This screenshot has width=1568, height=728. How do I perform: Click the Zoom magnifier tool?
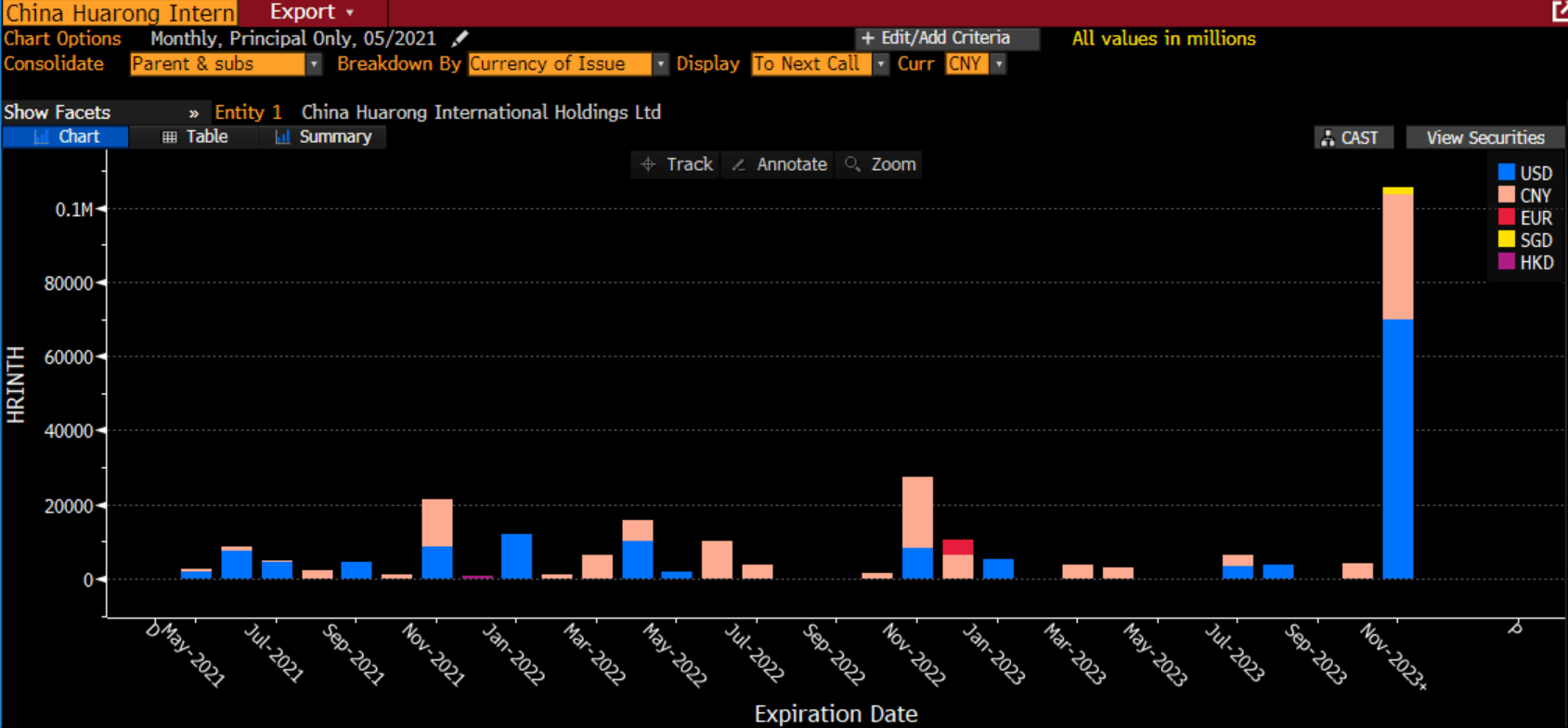[x=880, y=164]
